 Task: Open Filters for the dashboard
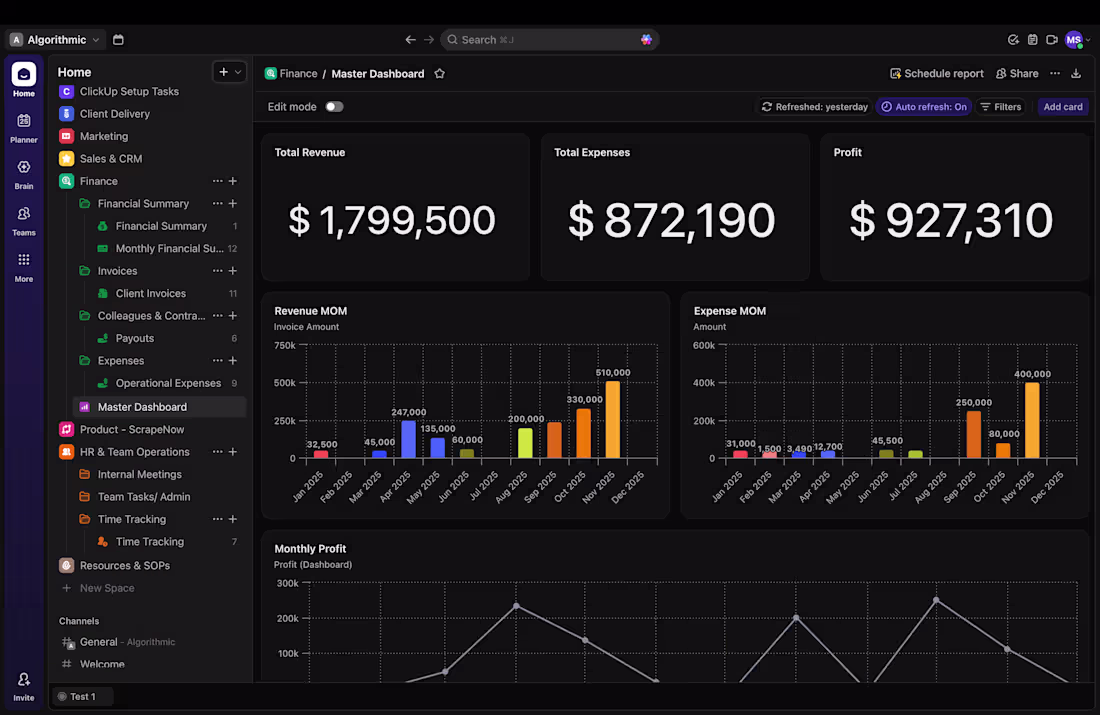(1001, 106)
